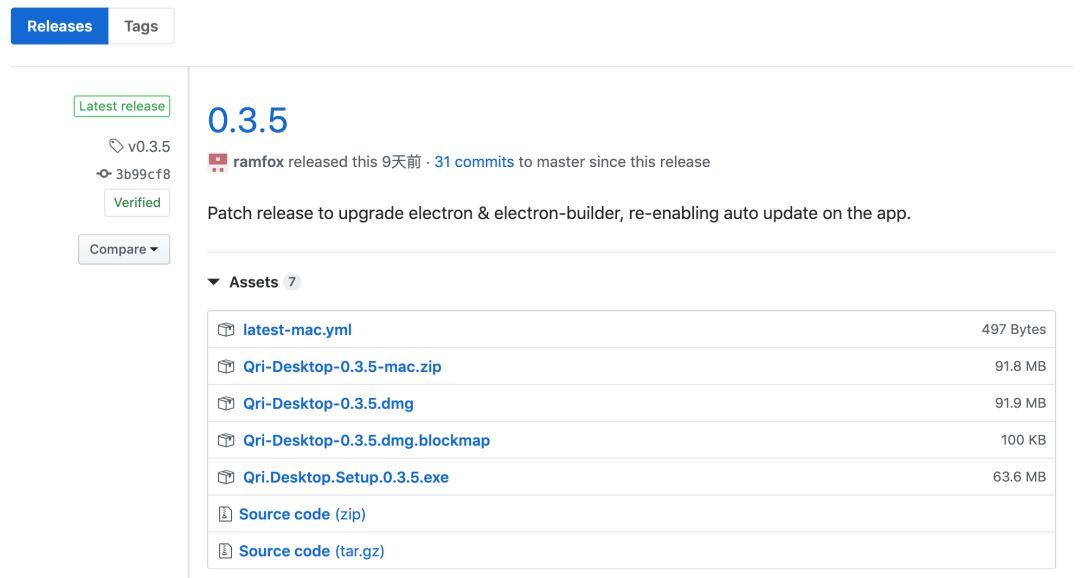
Task: Click the 91.9 MB file size
Action: click(1020, 403)
